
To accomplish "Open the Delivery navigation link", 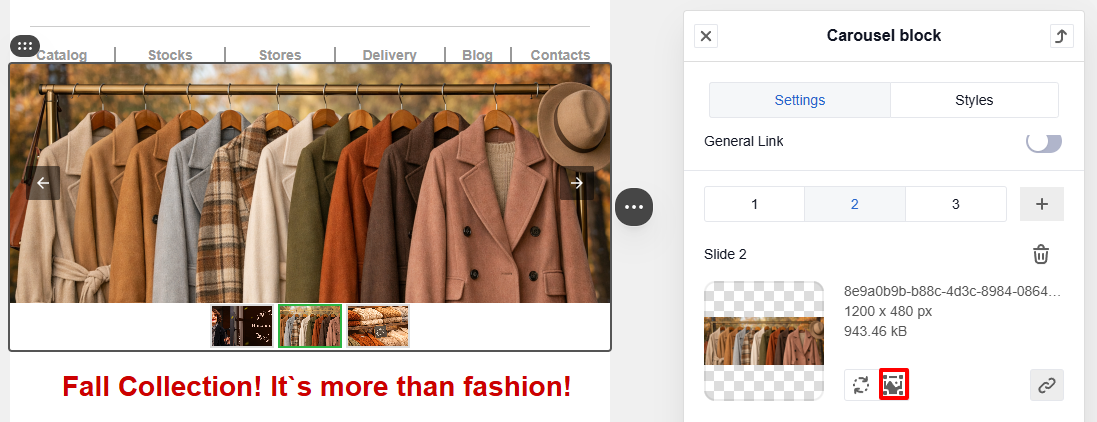I will coord(389,55).
